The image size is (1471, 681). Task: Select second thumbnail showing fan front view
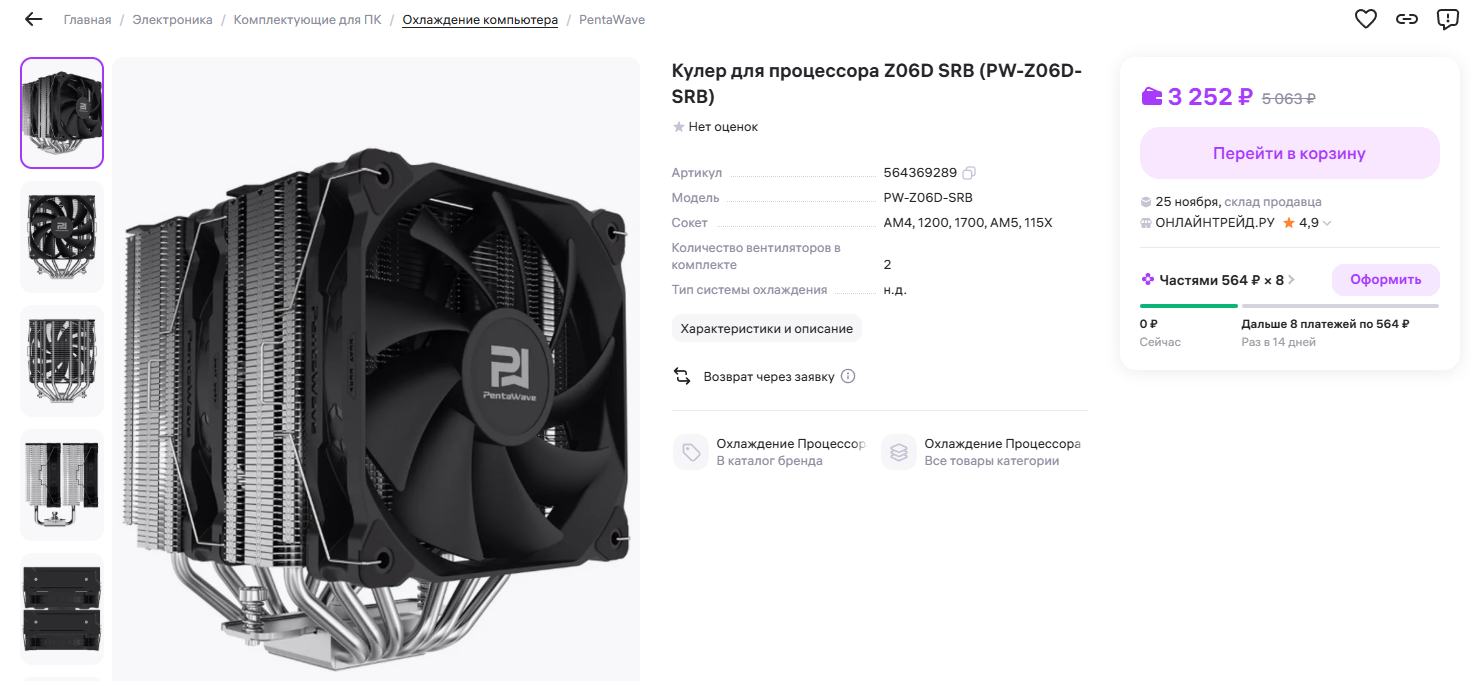pos(62,237)
